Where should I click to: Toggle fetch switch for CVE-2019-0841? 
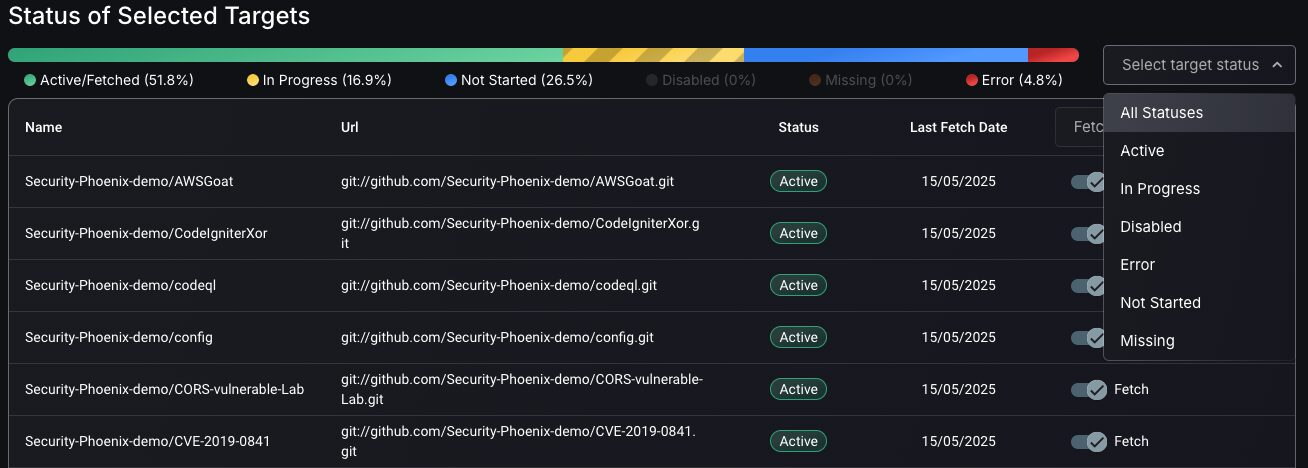pyautogui.click(x=1088, y=441)
